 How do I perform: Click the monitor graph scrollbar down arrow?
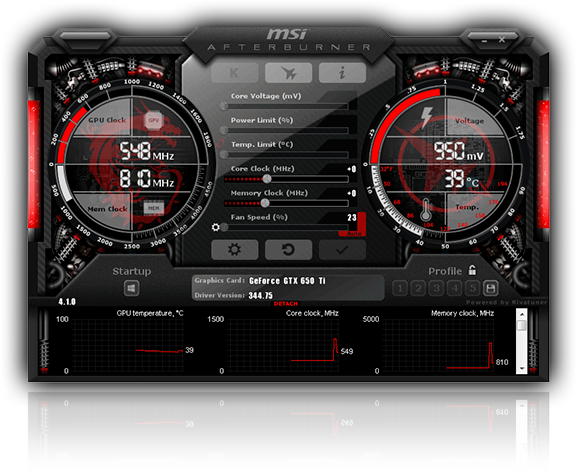(522, 368)
